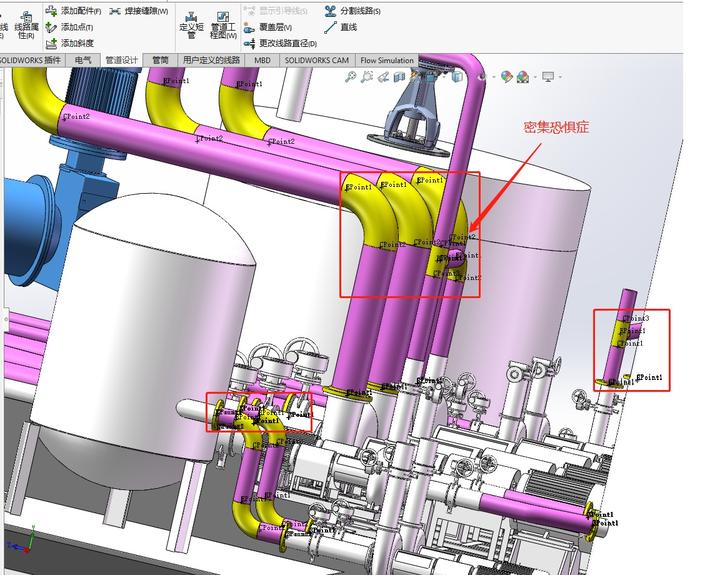
Task: Open Define Short Pipe (定义短管)
Action: [191, 25]
